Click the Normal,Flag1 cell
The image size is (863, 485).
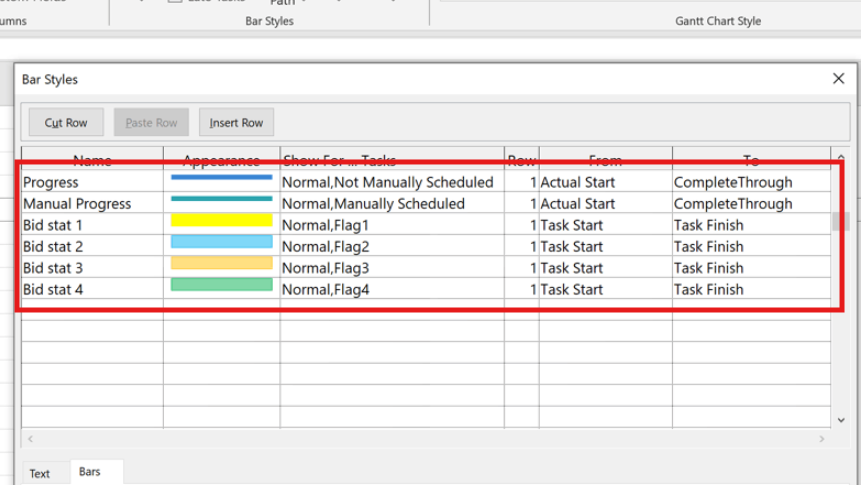point(392,225)
